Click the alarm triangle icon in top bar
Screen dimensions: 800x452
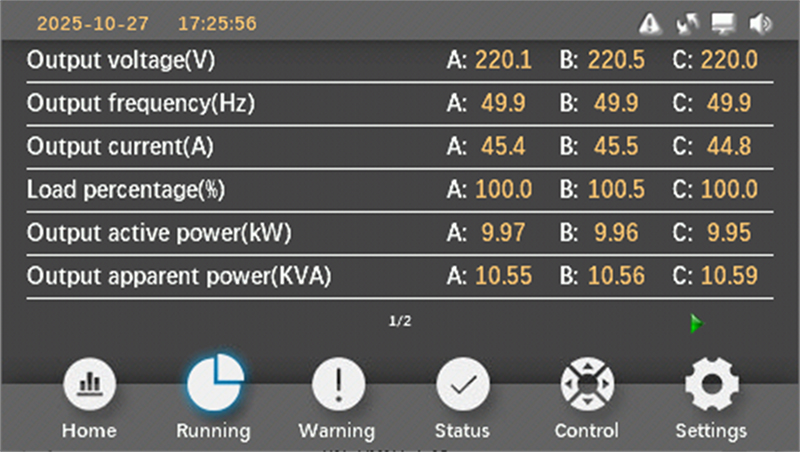point(649,23)
